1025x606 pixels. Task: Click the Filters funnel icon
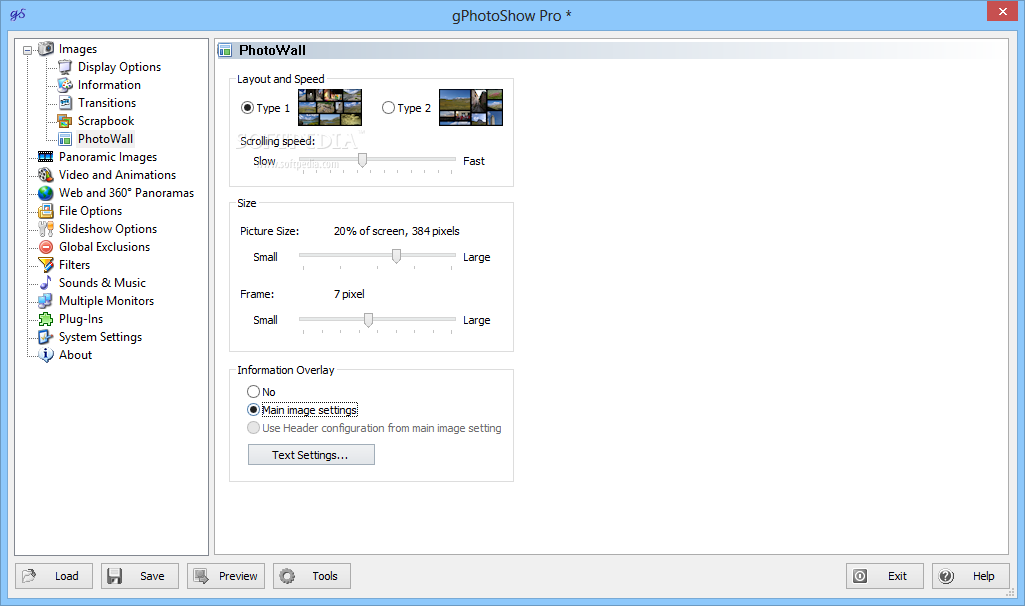click(46, 265)
